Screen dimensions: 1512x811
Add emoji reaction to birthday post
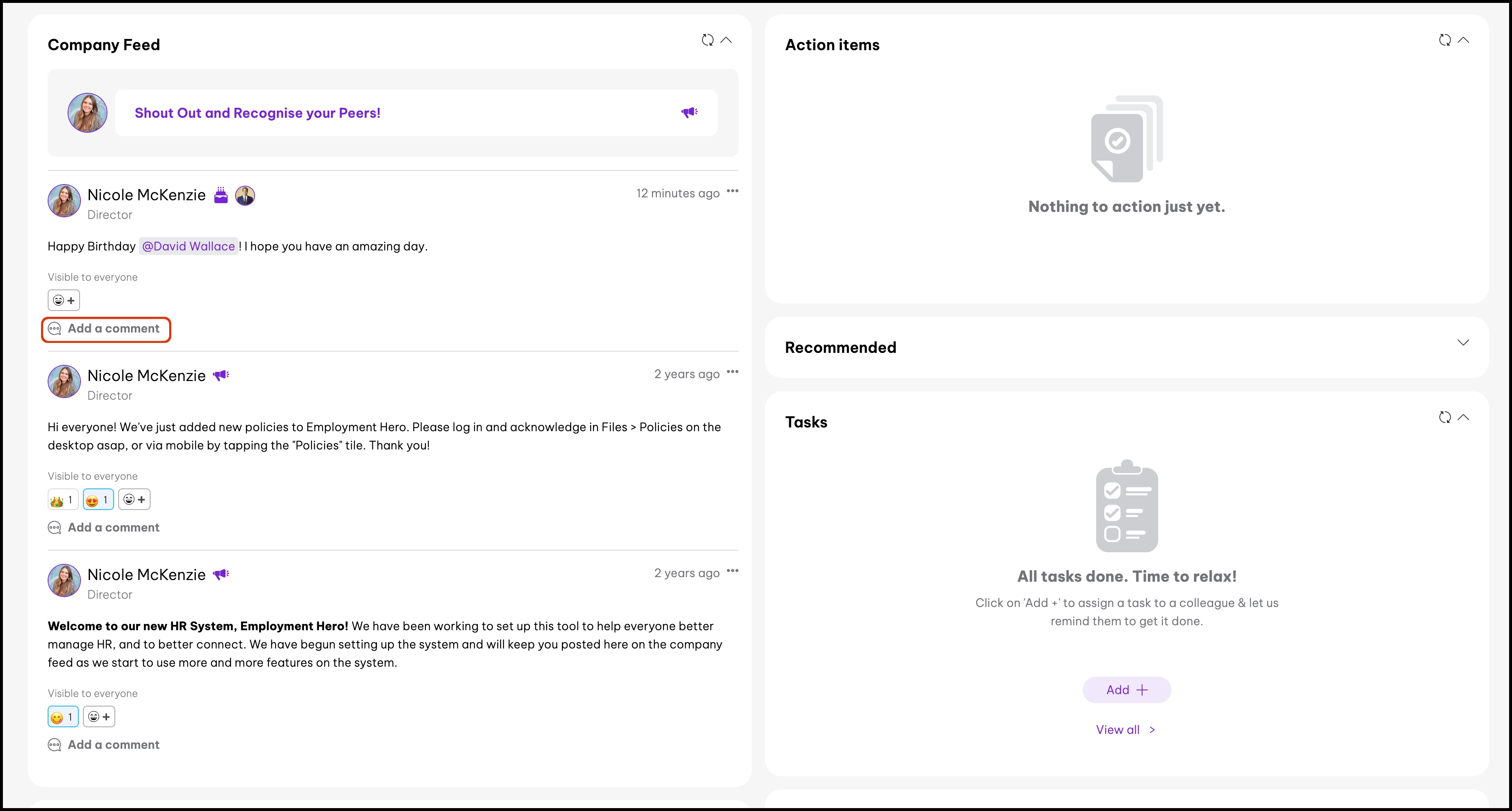(64, 301)
